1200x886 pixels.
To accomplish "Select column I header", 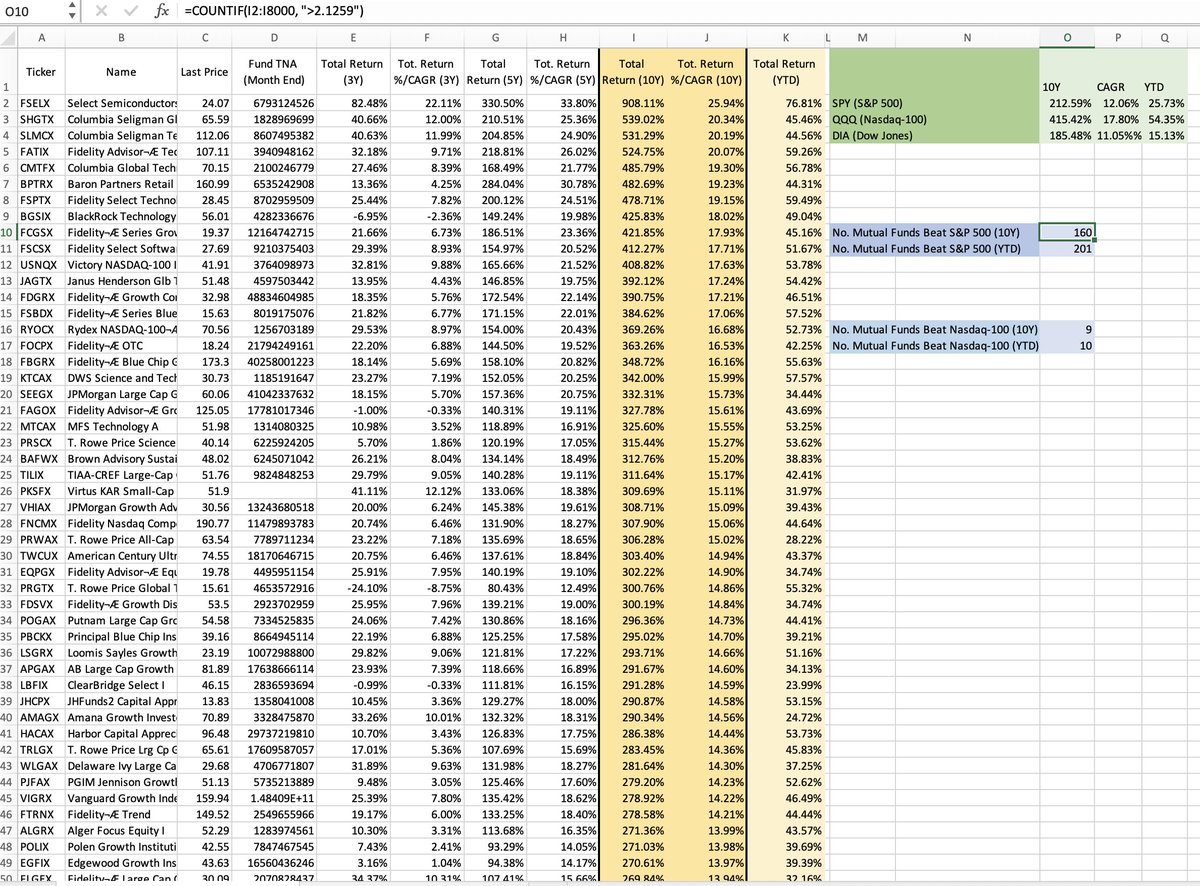I will 635,38.
